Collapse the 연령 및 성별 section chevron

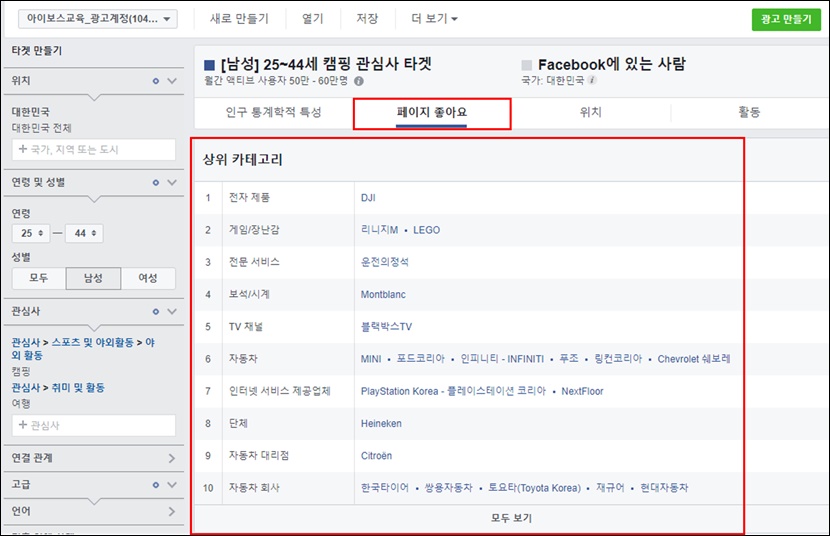[x=172, y=183]
